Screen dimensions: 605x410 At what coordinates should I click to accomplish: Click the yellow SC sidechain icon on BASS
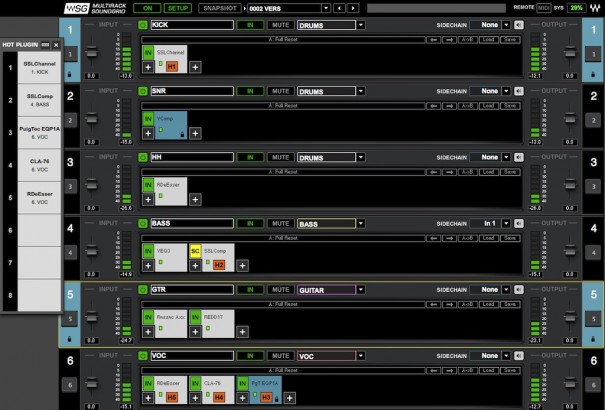pos(196,250)
